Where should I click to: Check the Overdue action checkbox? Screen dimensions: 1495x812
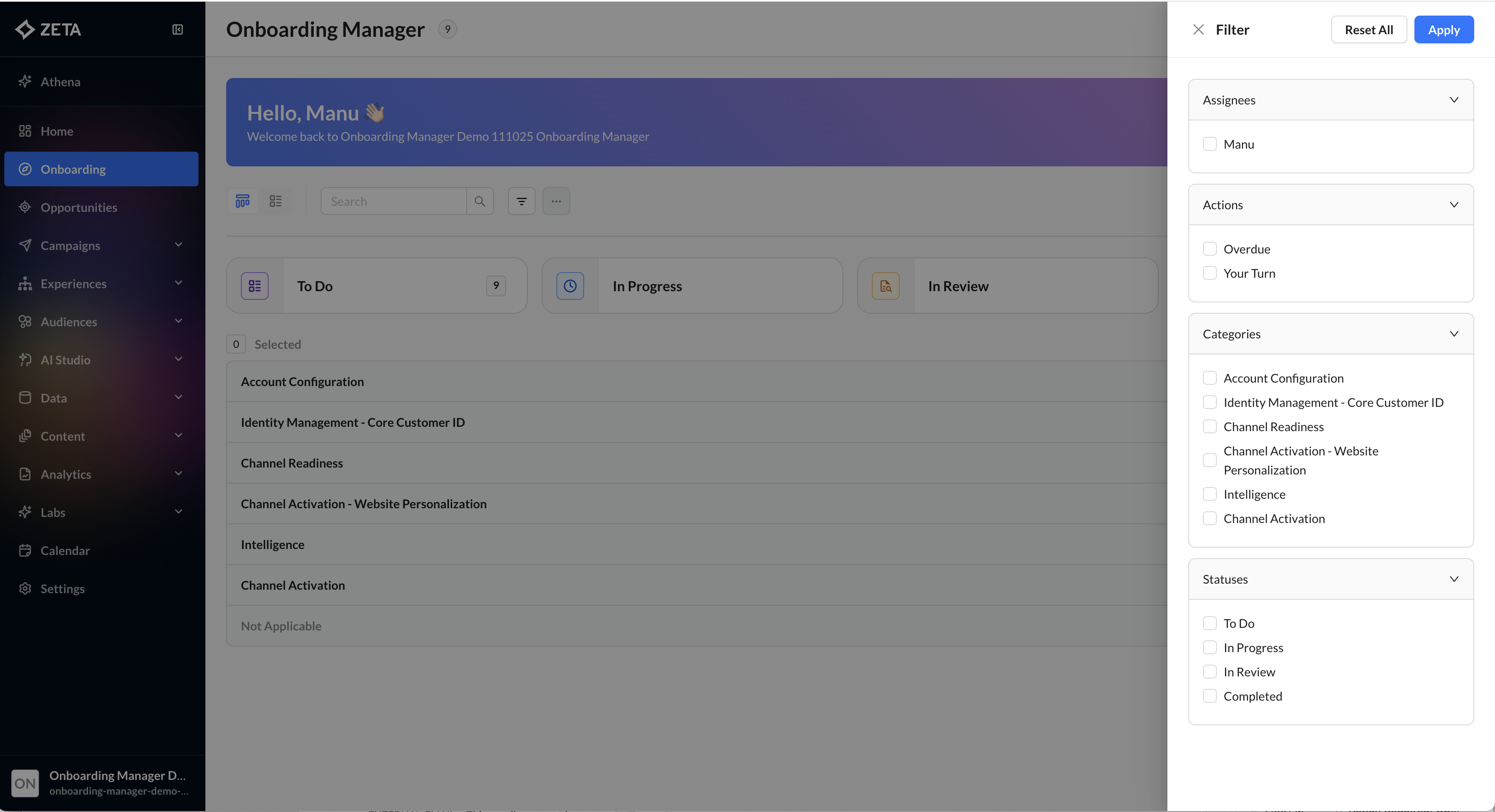click(x=1209, y=249)
